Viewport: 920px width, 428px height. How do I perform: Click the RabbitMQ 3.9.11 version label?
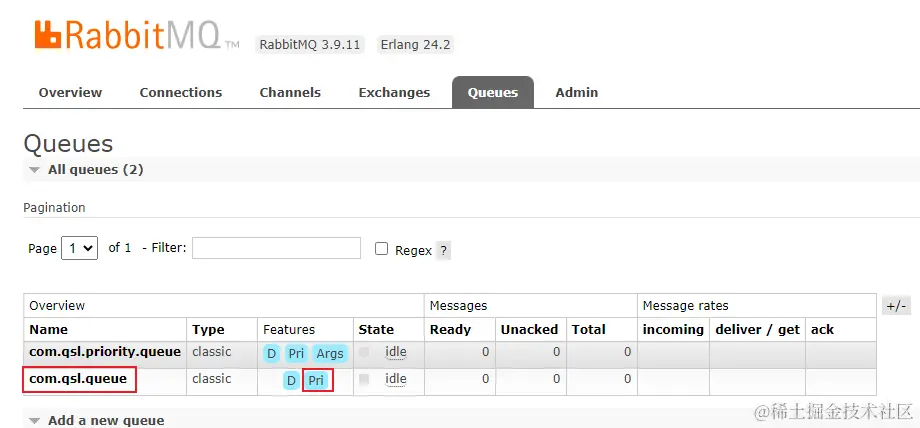coord(310,45)
